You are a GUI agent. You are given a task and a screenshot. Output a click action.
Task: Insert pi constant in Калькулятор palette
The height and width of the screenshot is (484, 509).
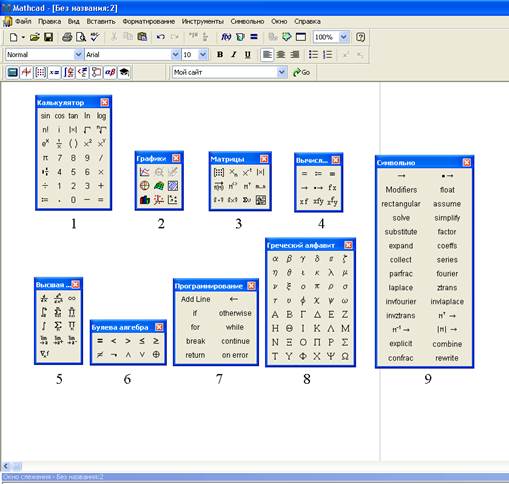(45, 158)
